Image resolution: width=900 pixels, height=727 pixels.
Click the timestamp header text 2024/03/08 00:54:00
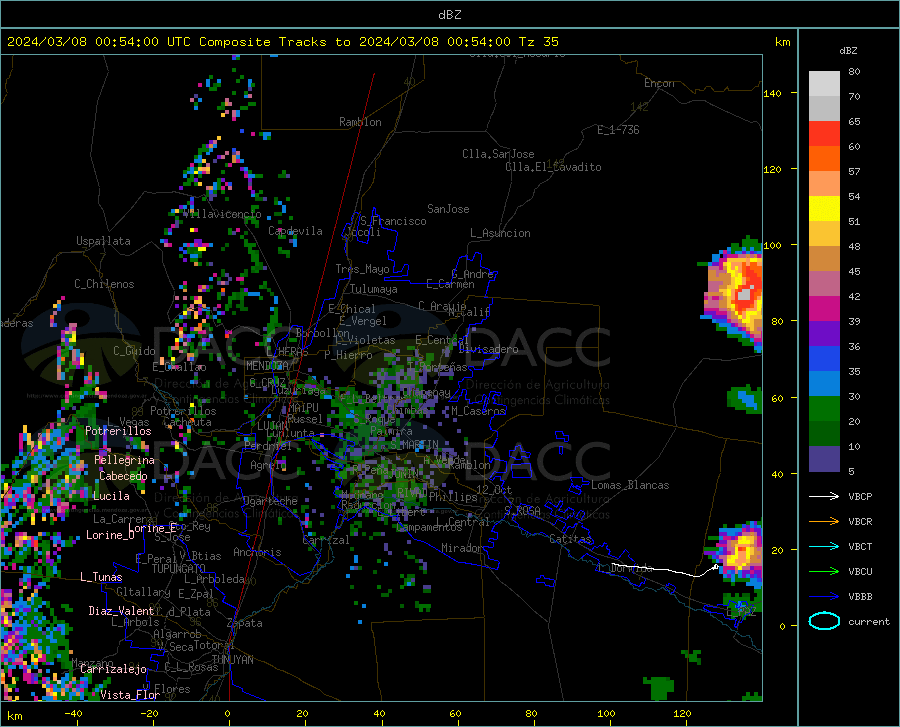pyautogui.click(x=83, y=42)
